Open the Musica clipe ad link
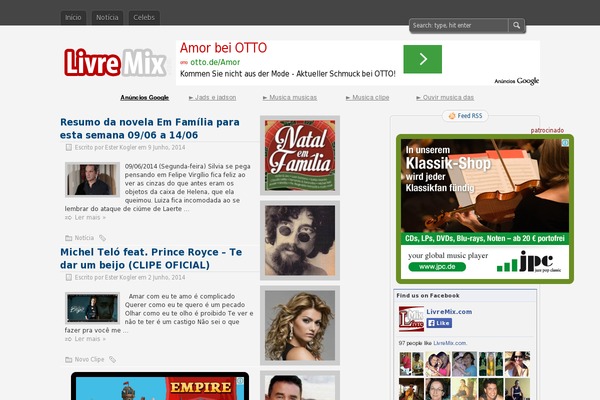600x400 pixels. click(x=367, y=98)
